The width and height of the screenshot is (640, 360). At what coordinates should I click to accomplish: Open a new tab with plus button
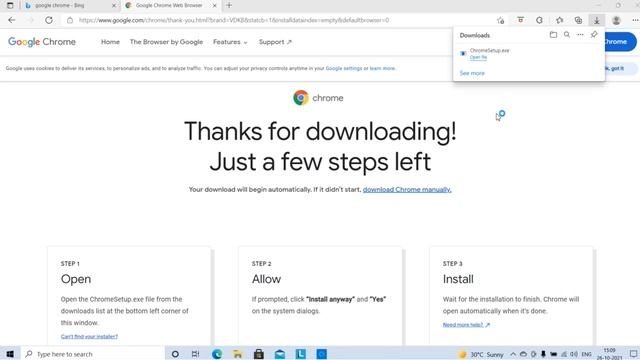pyautogui.click(x=229, y=5)
